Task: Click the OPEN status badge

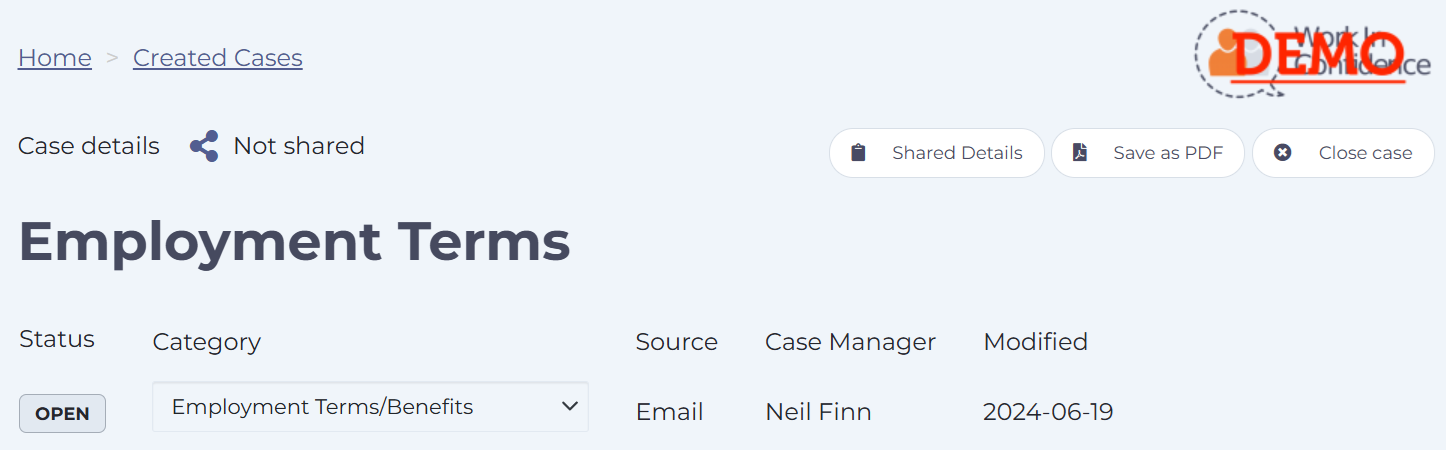Action: point(62,413)
